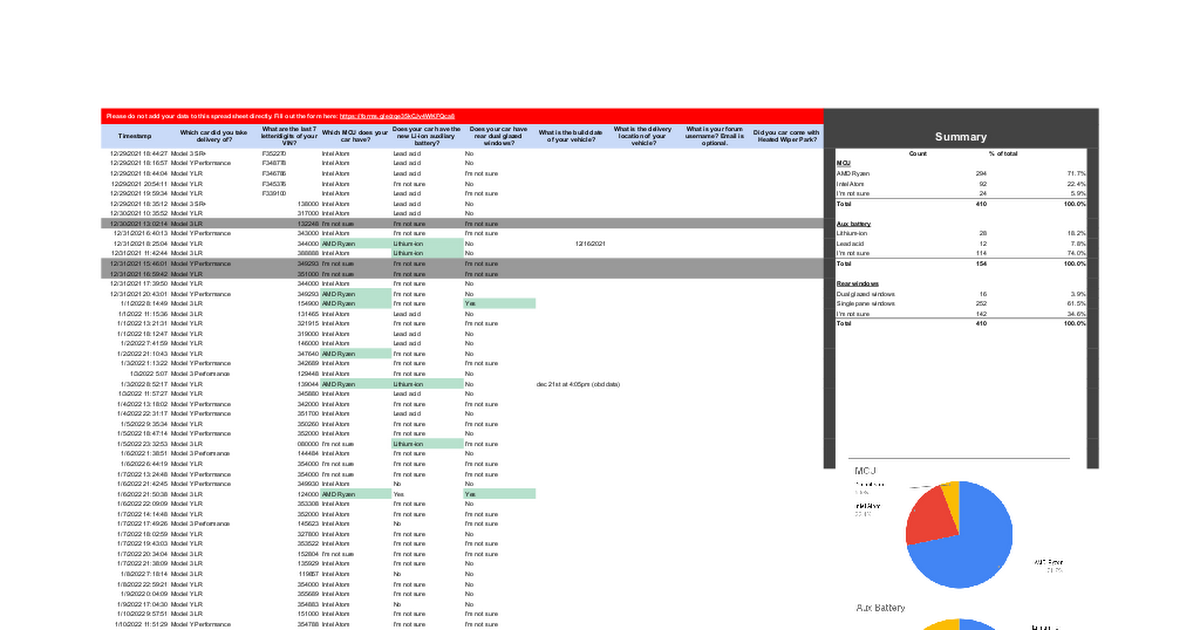Image resolution: width=1200 pixels, height=630 pixels.
Task: Select the Intel Atom percentage 22.4% in Summary
Action: pos(1076,183)
